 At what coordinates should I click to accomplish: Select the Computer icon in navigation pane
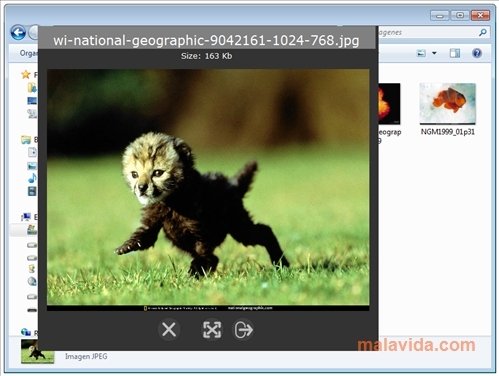click(26, 217)
